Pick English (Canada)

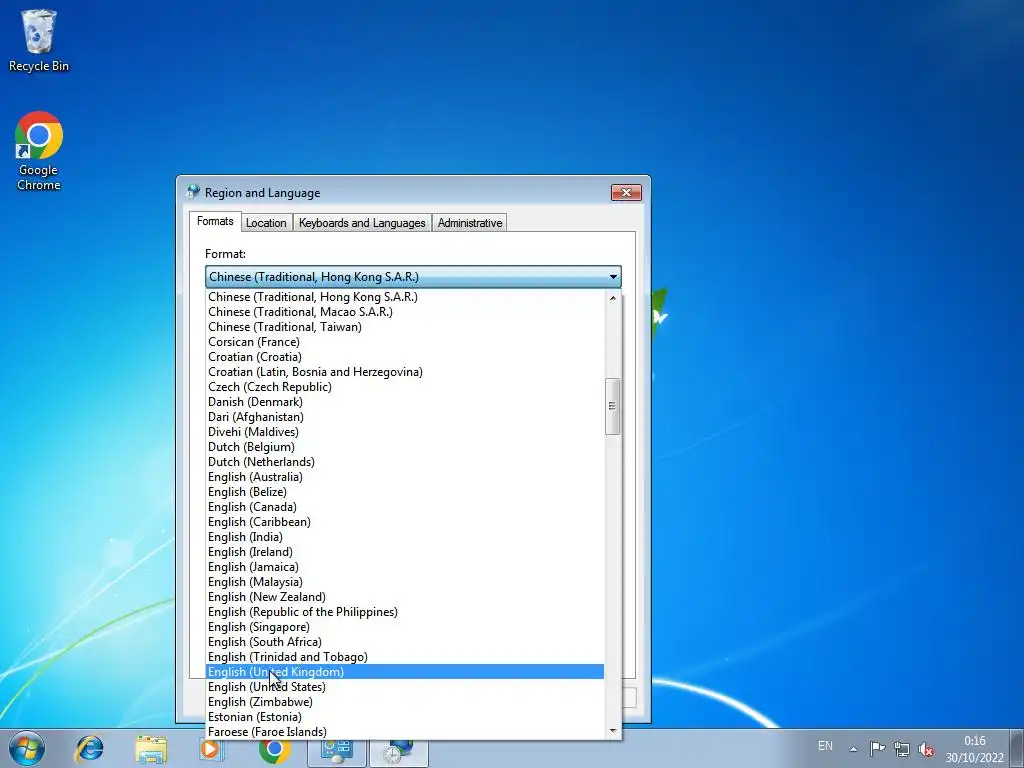click(405, 507)
